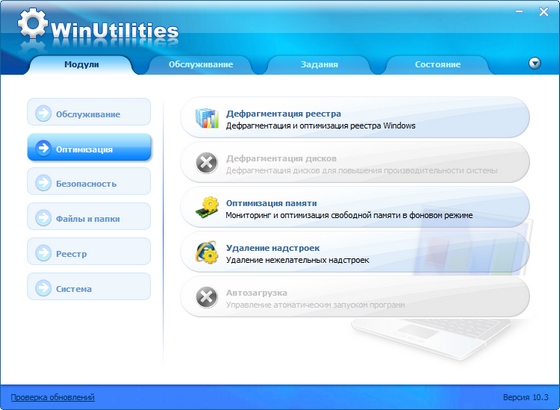560x410 pixels.
Task: Click the Версия 10.3 status text
Action: (x=525, y=397)
